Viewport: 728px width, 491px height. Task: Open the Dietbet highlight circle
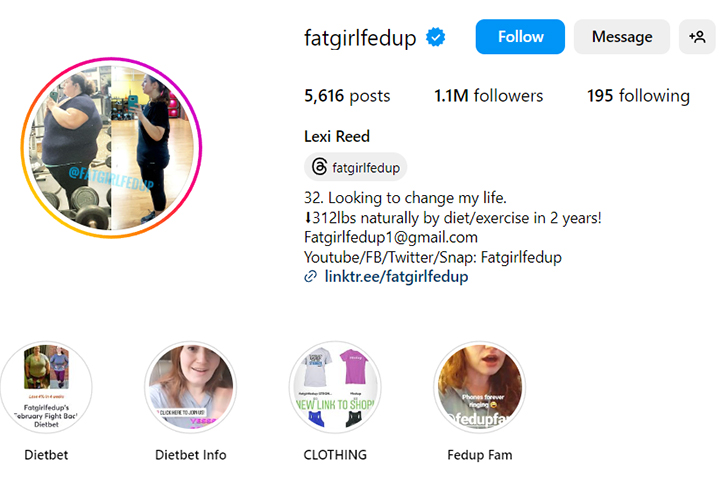tap(46, 387)
